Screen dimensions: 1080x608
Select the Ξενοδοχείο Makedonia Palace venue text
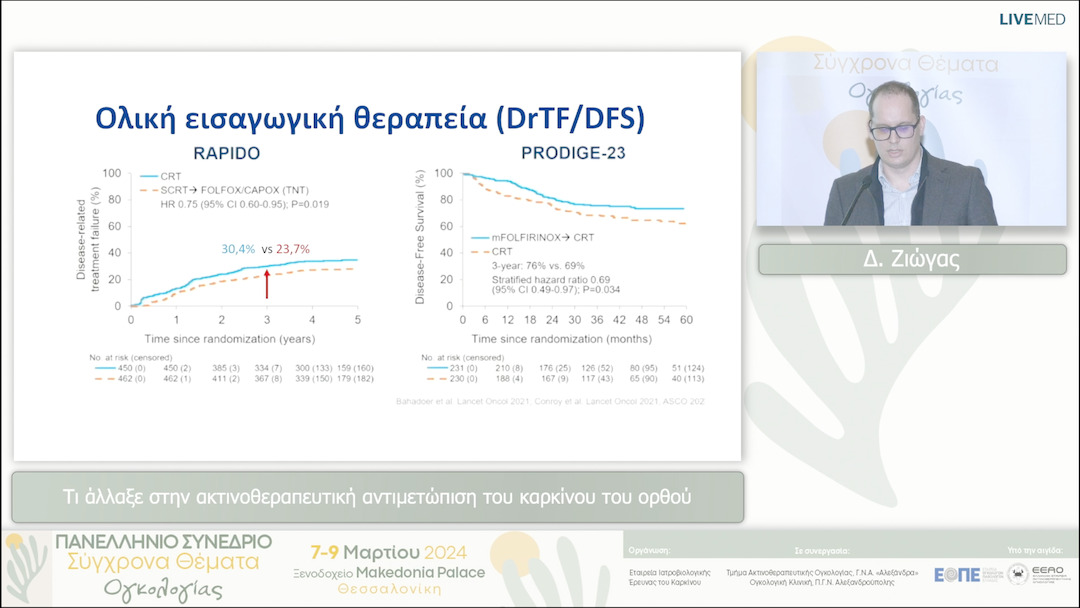[389, 573]
